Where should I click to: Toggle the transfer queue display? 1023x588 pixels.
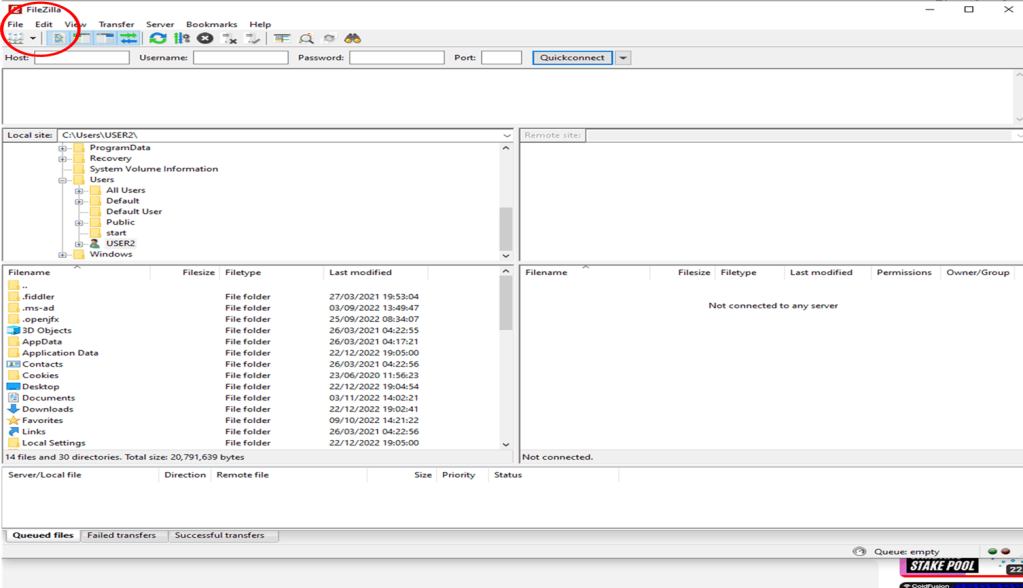[x=129, y=39]
